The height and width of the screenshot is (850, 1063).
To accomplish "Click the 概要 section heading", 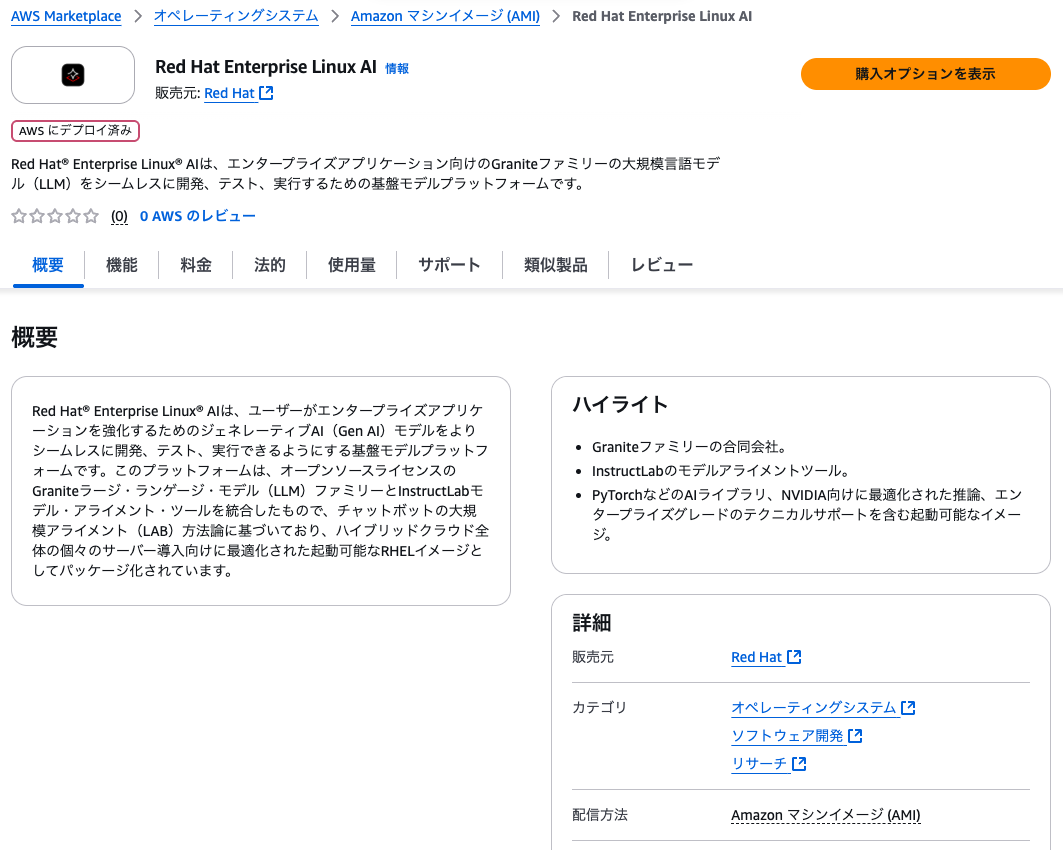I will (x=35, y=337).
